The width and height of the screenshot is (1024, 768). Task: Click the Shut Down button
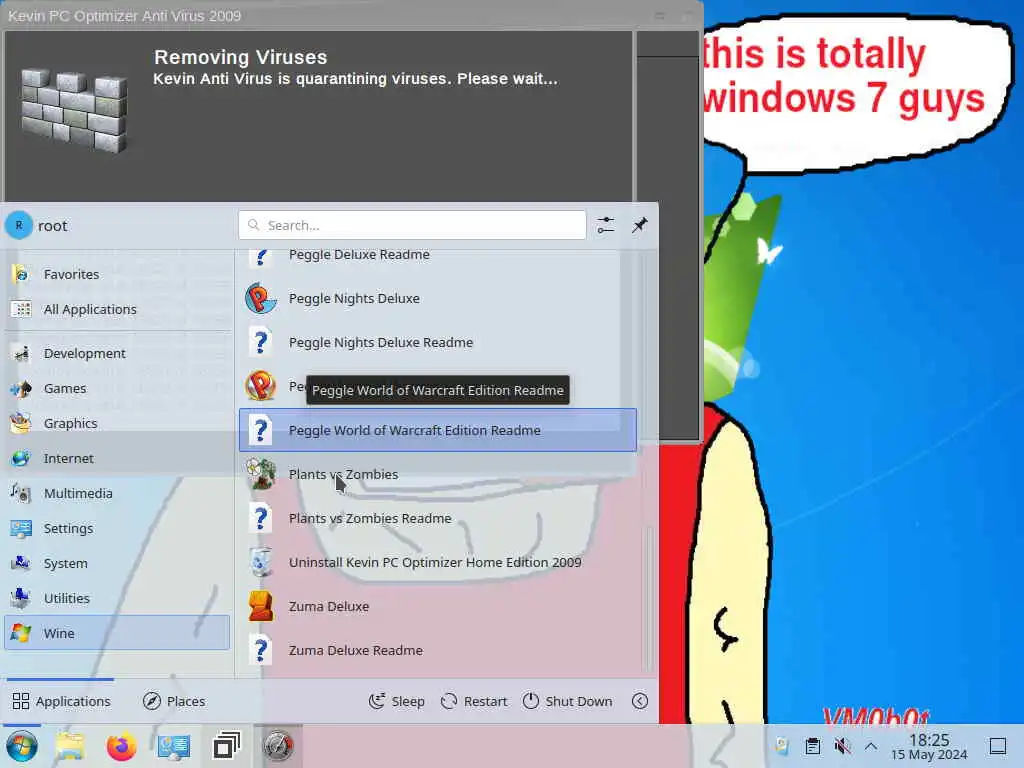click(568, 701)
